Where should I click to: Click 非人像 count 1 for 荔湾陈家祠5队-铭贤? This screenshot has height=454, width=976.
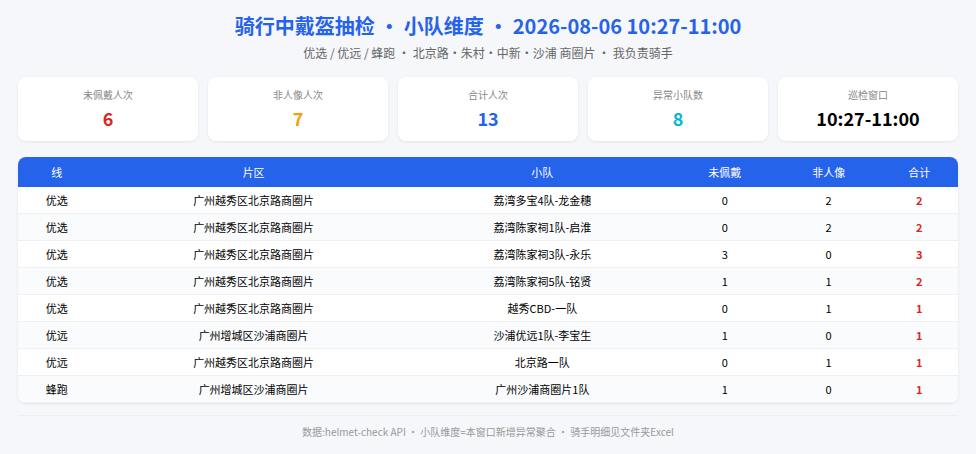(828, 282)
